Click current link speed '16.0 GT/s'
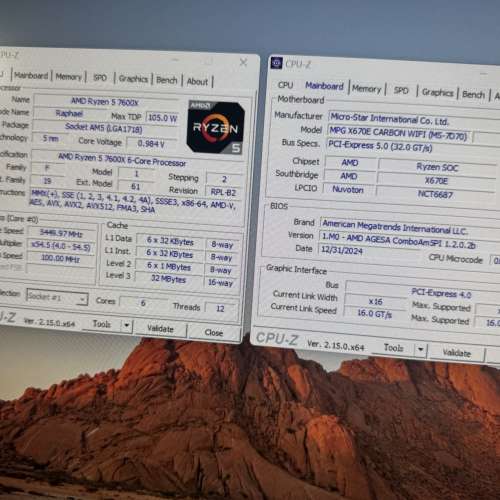Viewport: 500px width, 500px height. [375, 314]
